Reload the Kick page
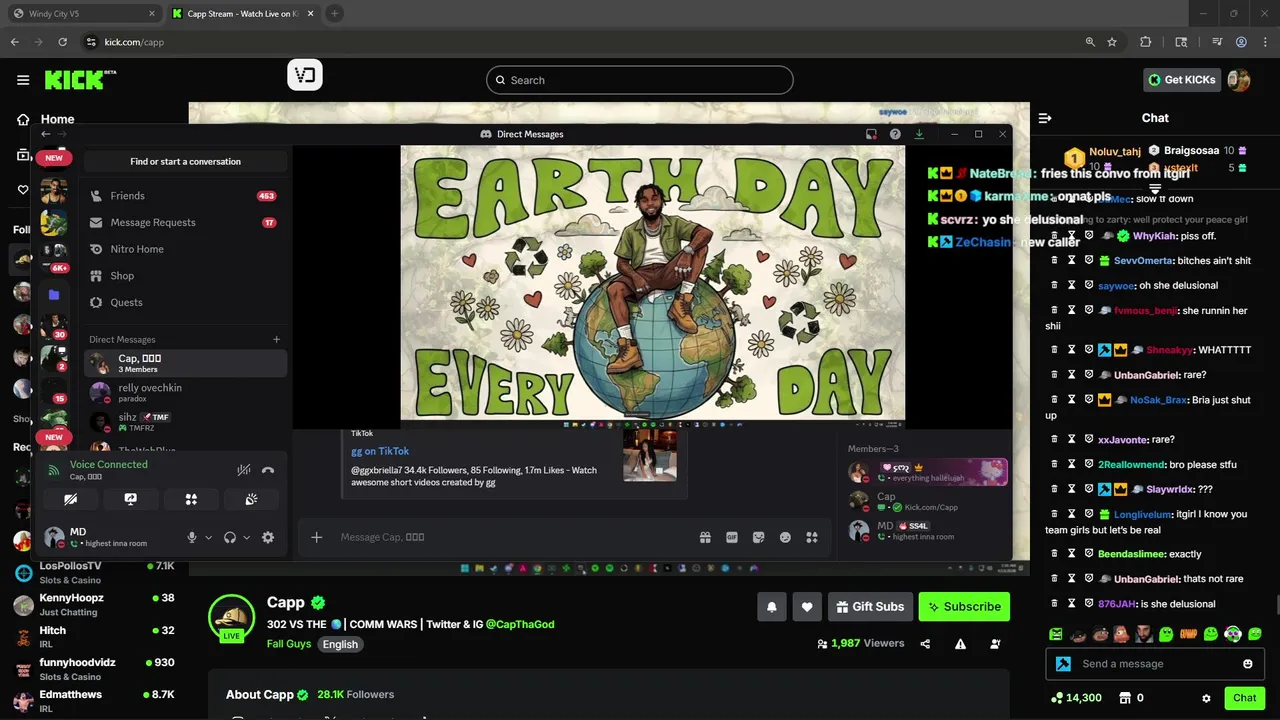1280x720 pixels. (x=62, y=42)
